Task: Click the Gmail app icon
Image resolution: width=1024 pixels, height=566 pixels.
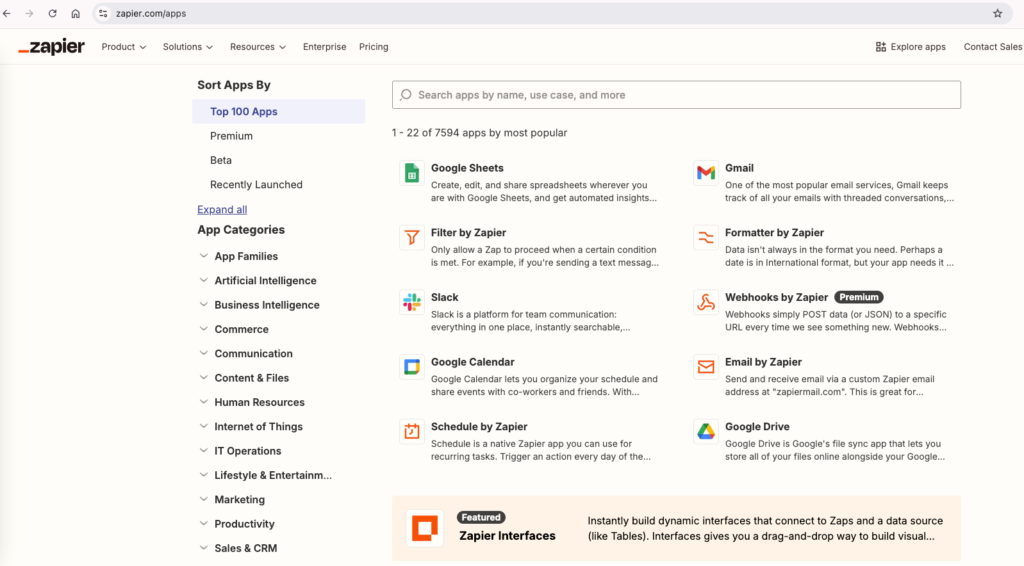Action: point(706,173)
